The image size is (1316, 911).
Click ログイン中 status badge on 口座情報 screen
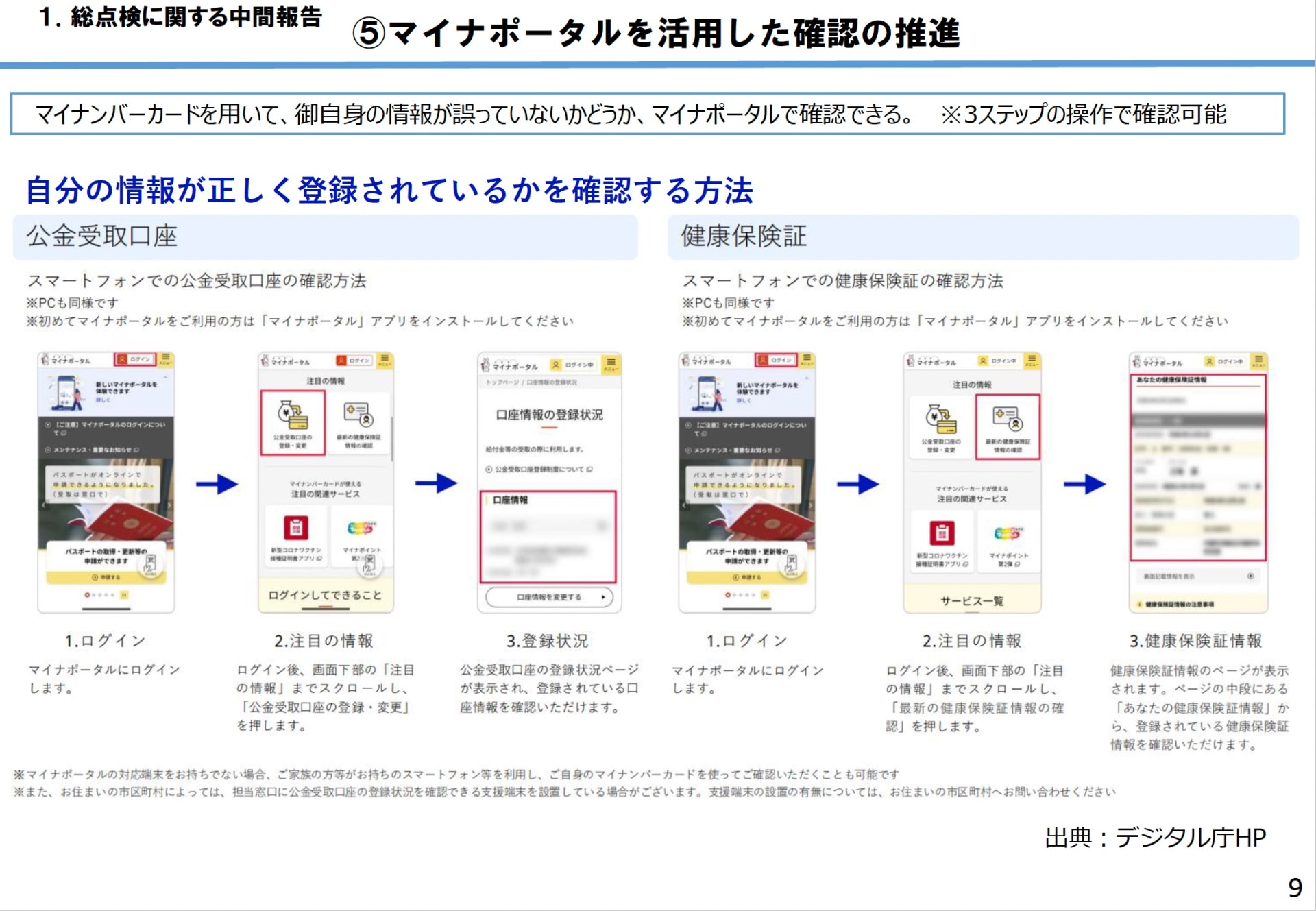573,365
